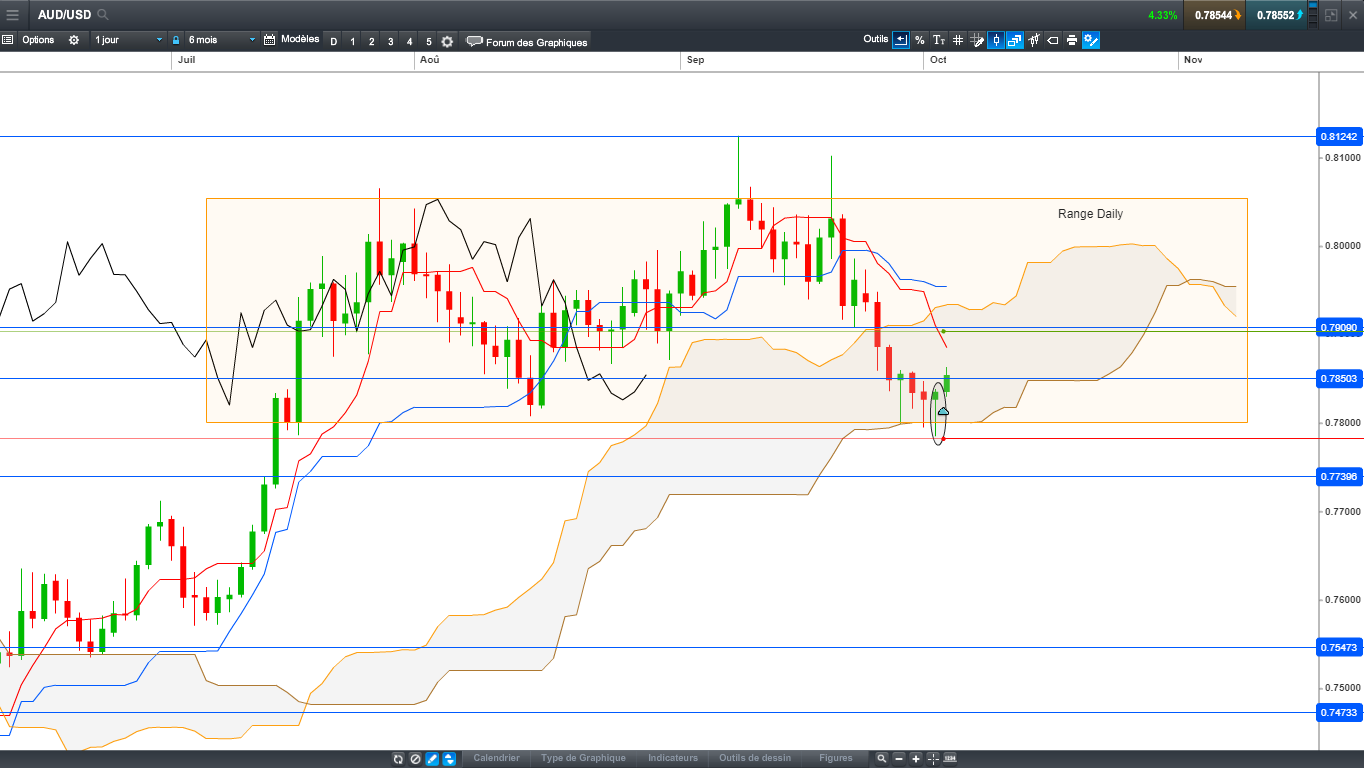
Task: Click the instrument search magnifier icon
Action: (103, 15)
